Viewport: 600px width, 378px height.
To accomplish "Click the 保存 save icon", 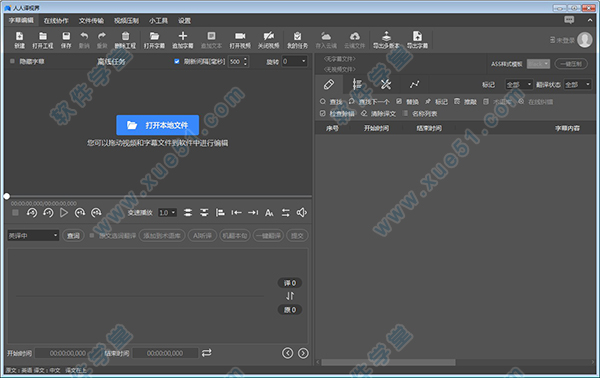I will coord(66,37).
